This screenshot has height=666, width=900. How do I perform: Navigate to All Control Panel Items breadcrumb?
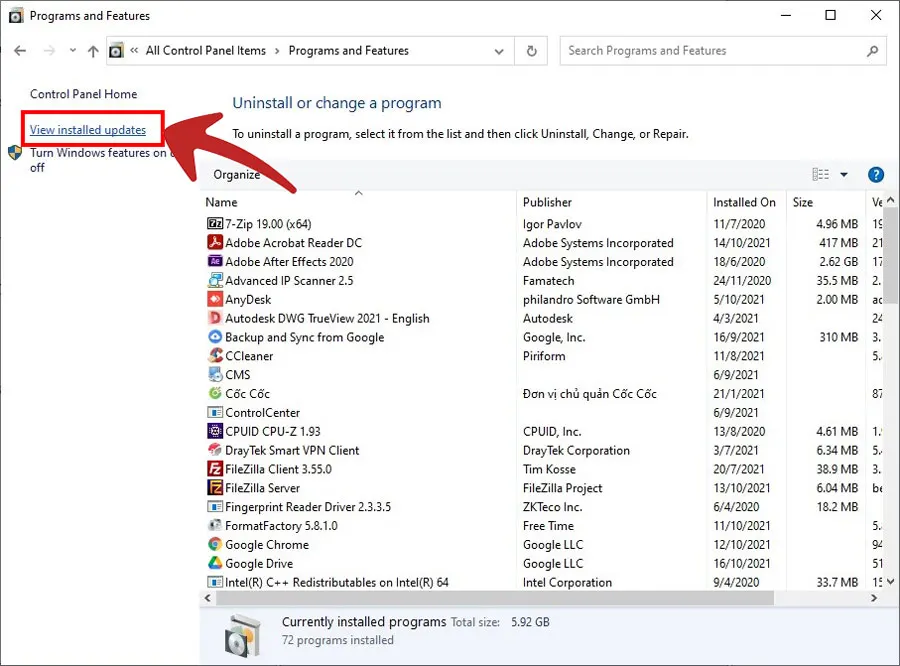(205, 51)
